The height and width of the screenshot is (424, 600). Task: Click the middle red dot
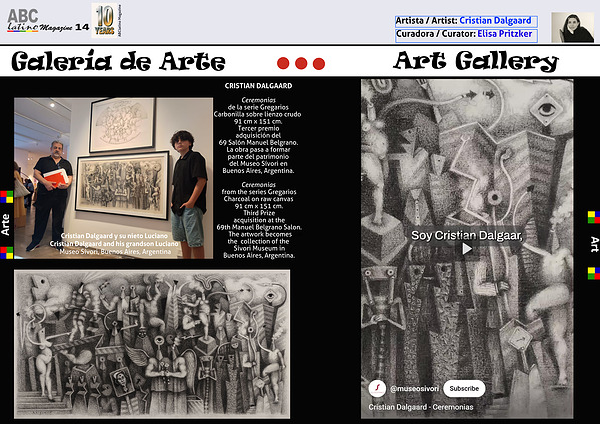[301, 63]
